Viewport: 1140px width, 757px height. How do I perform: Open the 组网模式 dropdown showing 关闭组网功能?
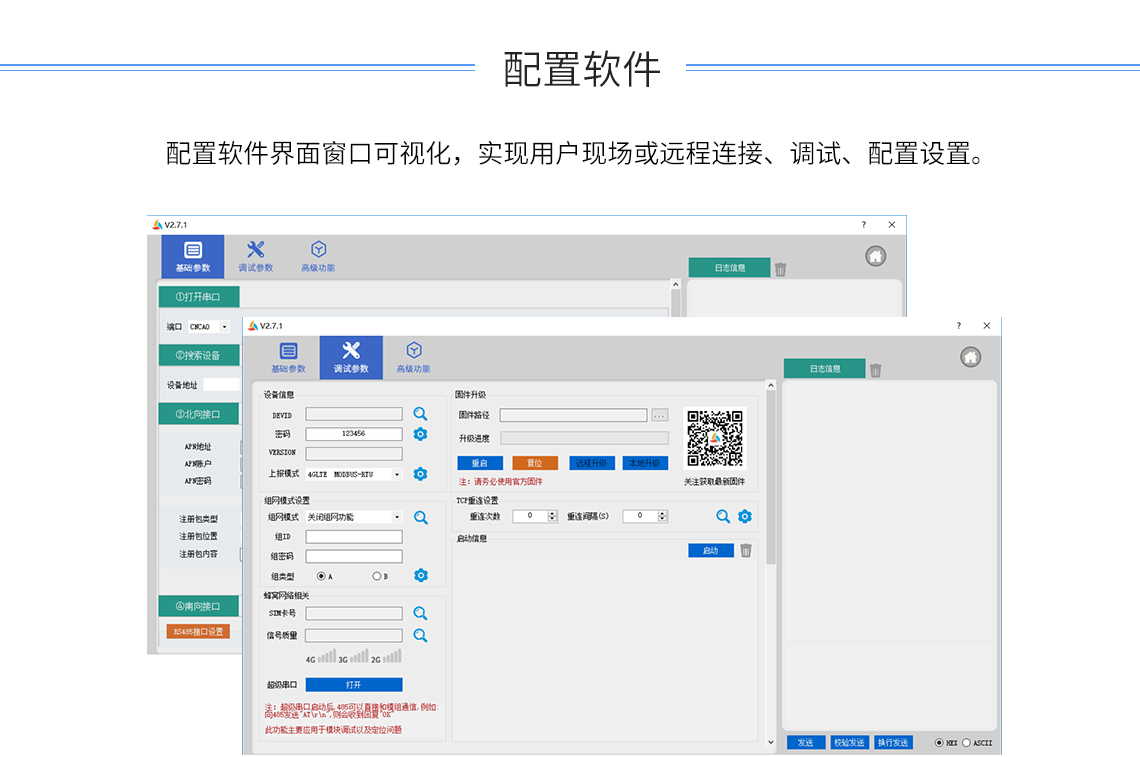click(398, 517)
